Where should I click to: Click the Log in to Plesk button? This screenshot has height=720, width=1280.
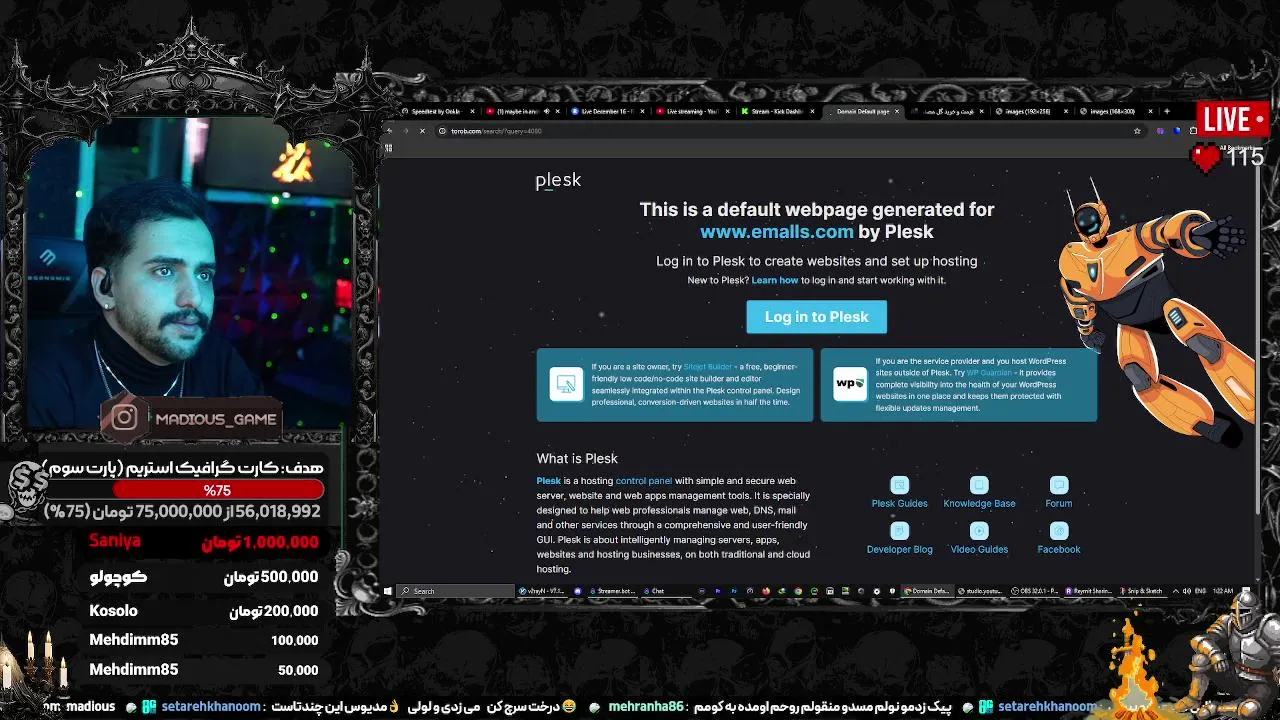816,317
